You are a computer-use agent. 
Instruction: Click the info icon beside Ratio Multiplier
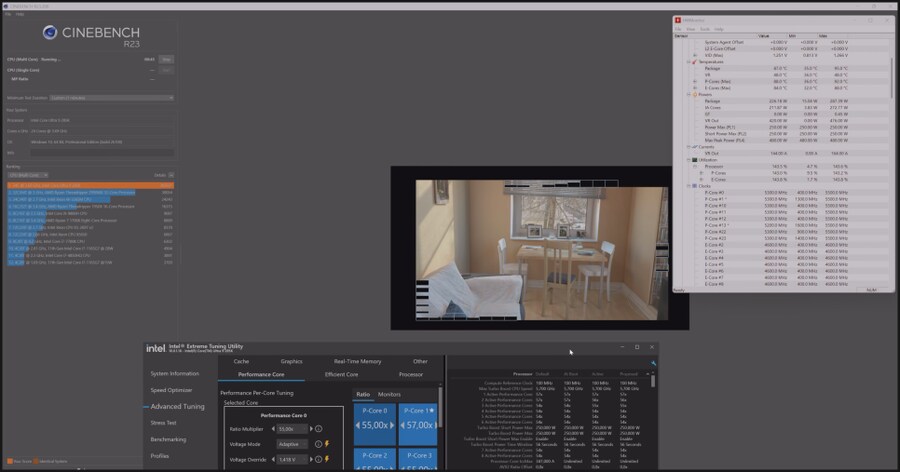click(319, 429)
